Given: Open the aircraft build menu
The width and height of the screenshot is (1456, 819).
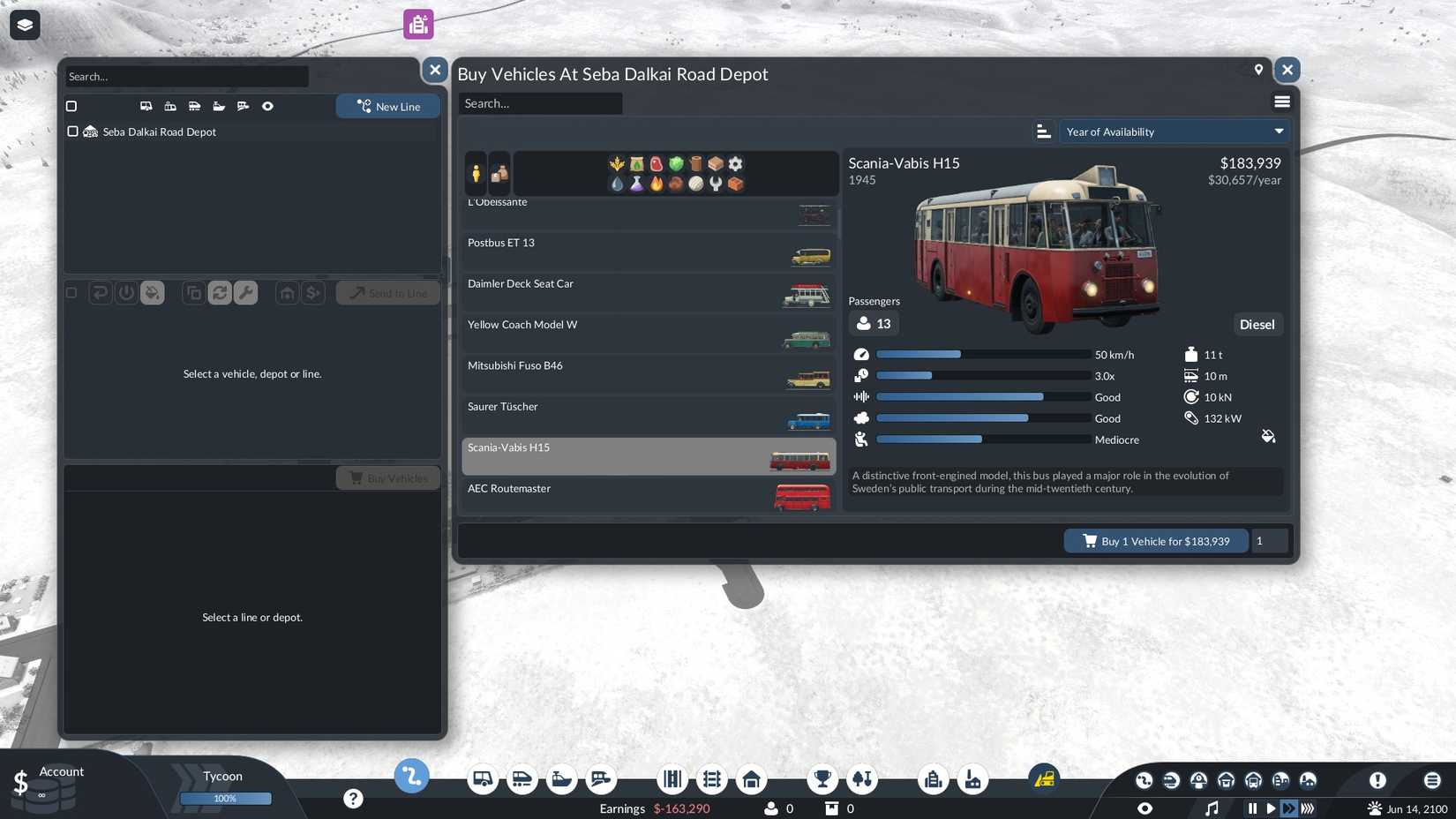Looking at the screenshot, I should pos(601,779).
